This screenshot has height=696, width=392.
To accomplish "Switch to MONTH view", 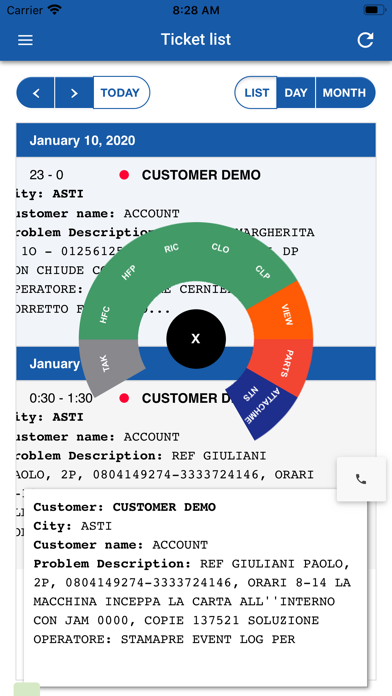I will (x=345, y=93).
